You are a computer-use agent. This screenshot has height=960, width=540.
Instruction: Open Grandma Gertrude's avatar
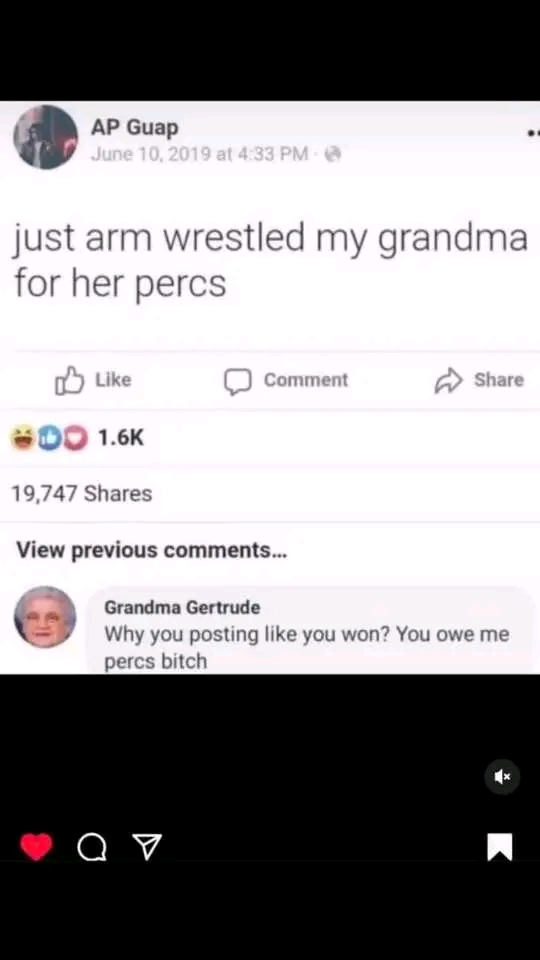(x=45, y=617)
